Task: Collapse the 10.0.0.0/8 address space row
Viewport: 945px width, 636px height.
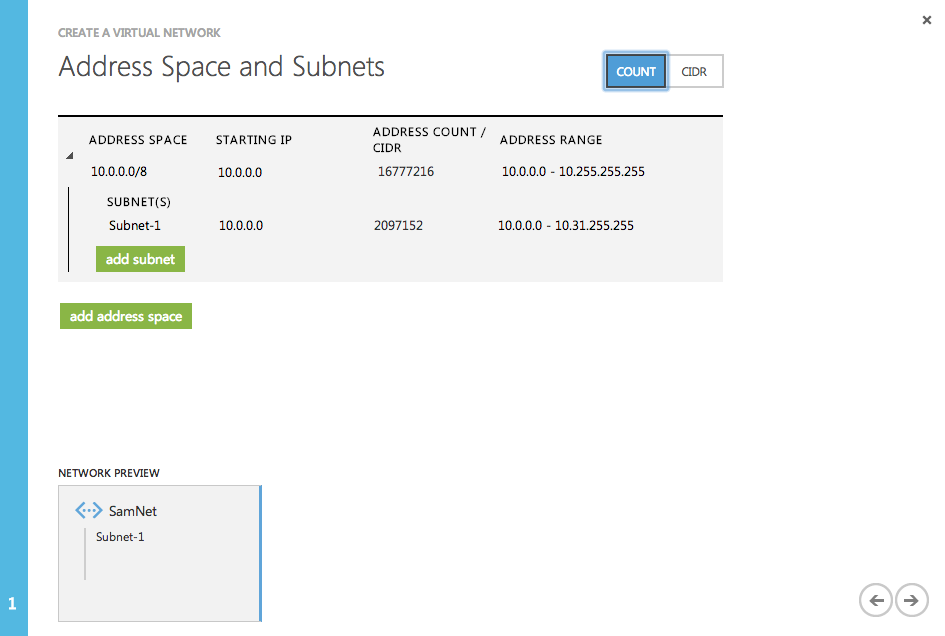Action: coord(70,156)
